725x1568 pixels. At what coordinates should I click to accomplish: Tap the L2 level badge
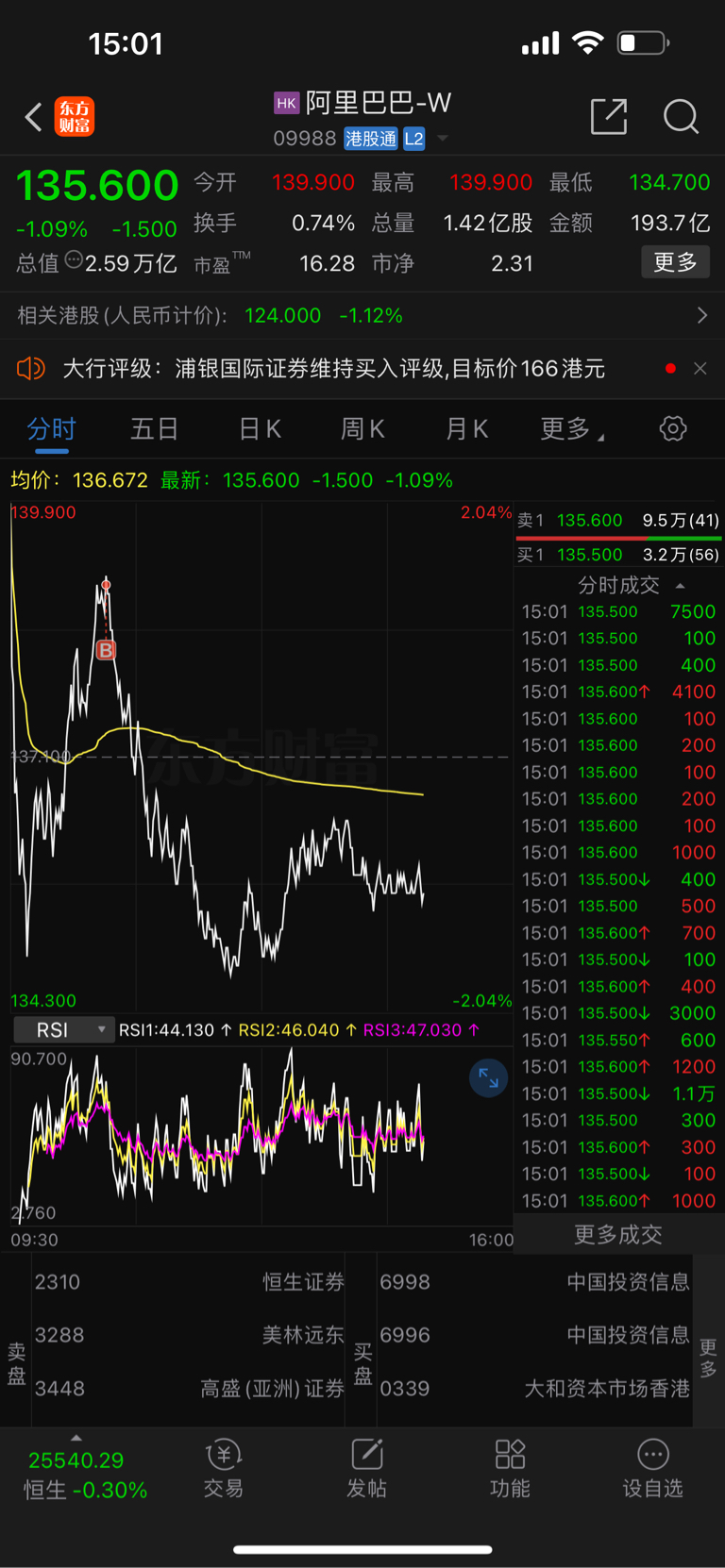pos(414,139)
